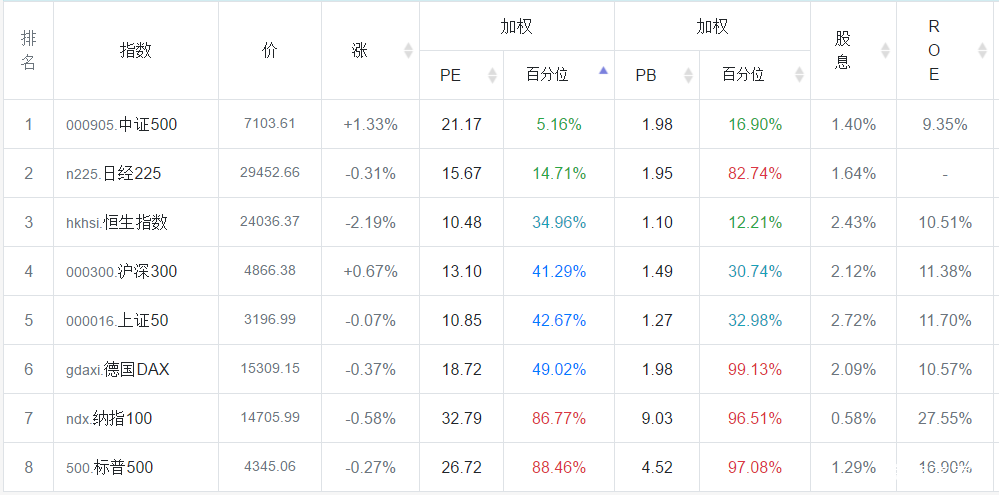Click PE value 21.17
Image resolution: width=999 pixels, height=495 pixels.
coord(461,124)
